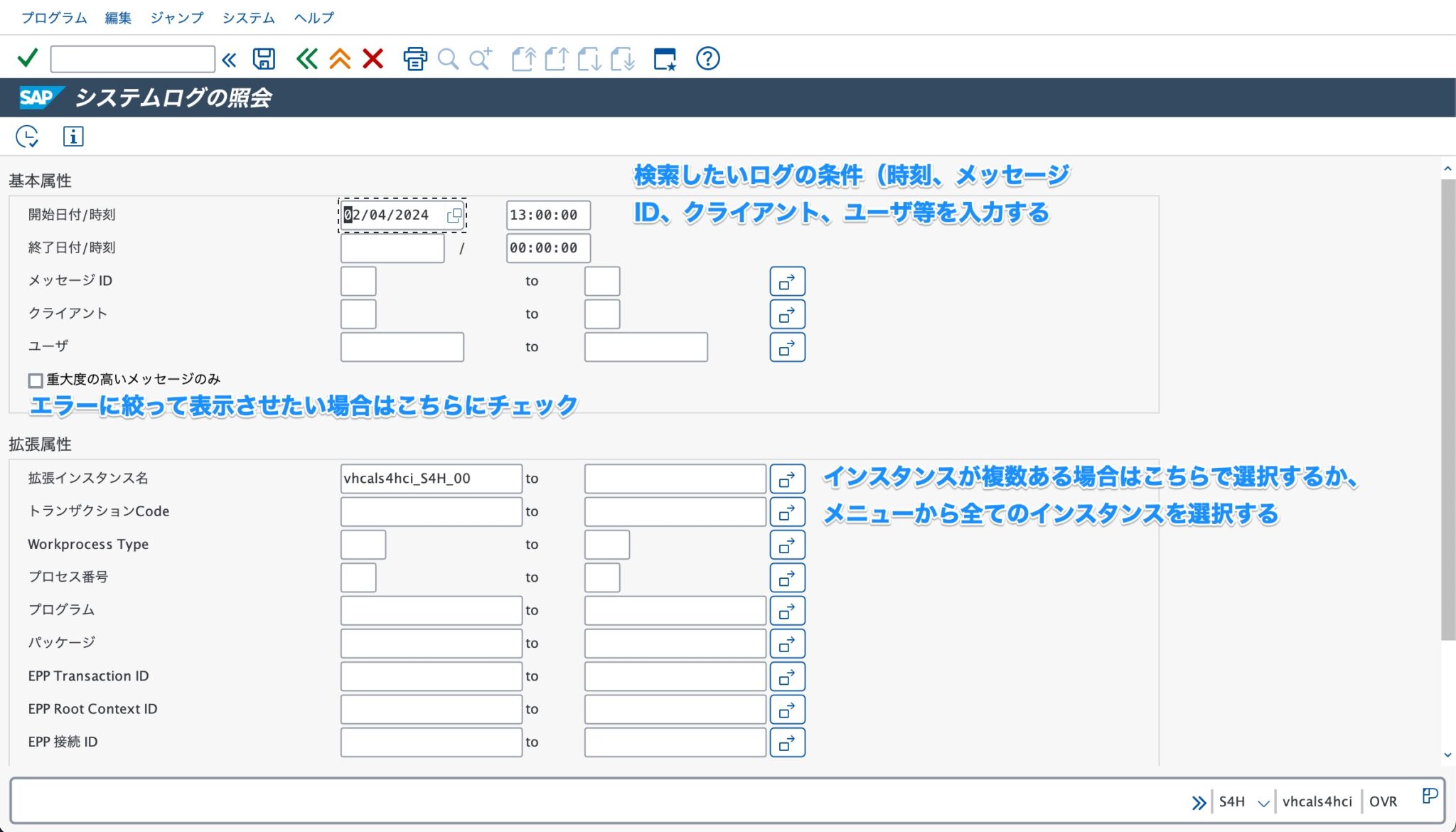This screenshot has height=832, width=1456.
Task: Cancel using the red X icon
Action: (x=373, y=58)
